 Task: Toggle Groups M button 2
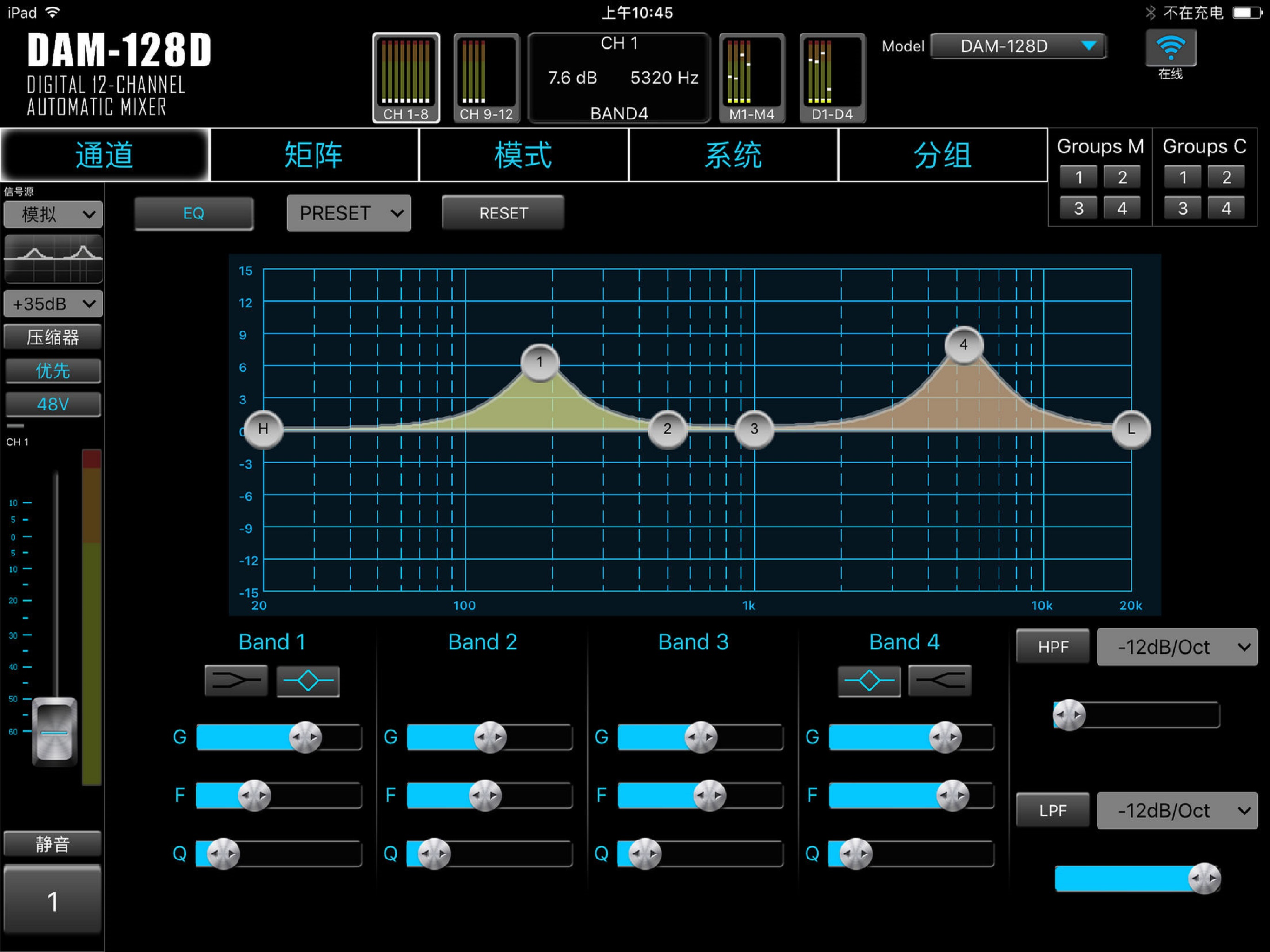coord(1122,178)
